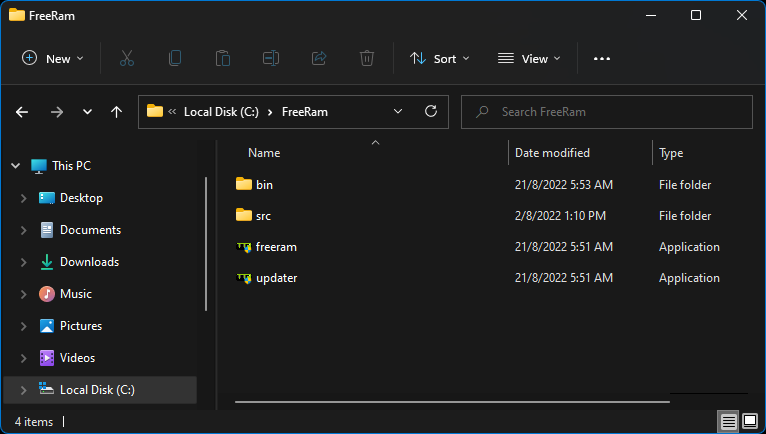Expand the Pictures tree node
Viewport: 766px width, 434px height.
click(x=23, y=326)
